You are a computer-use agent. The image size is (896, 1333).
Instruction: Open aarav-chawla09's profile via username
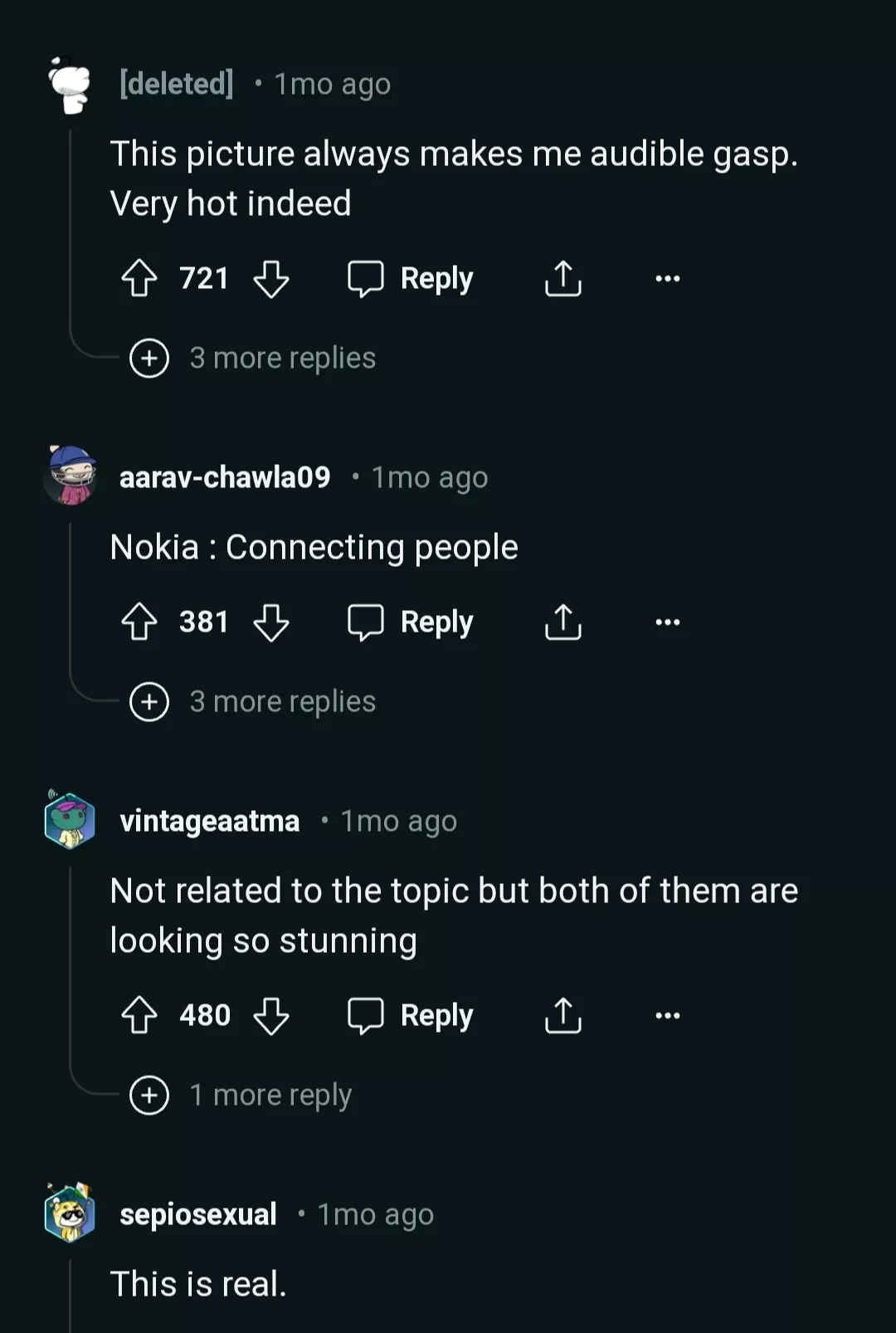pos(225,477)
